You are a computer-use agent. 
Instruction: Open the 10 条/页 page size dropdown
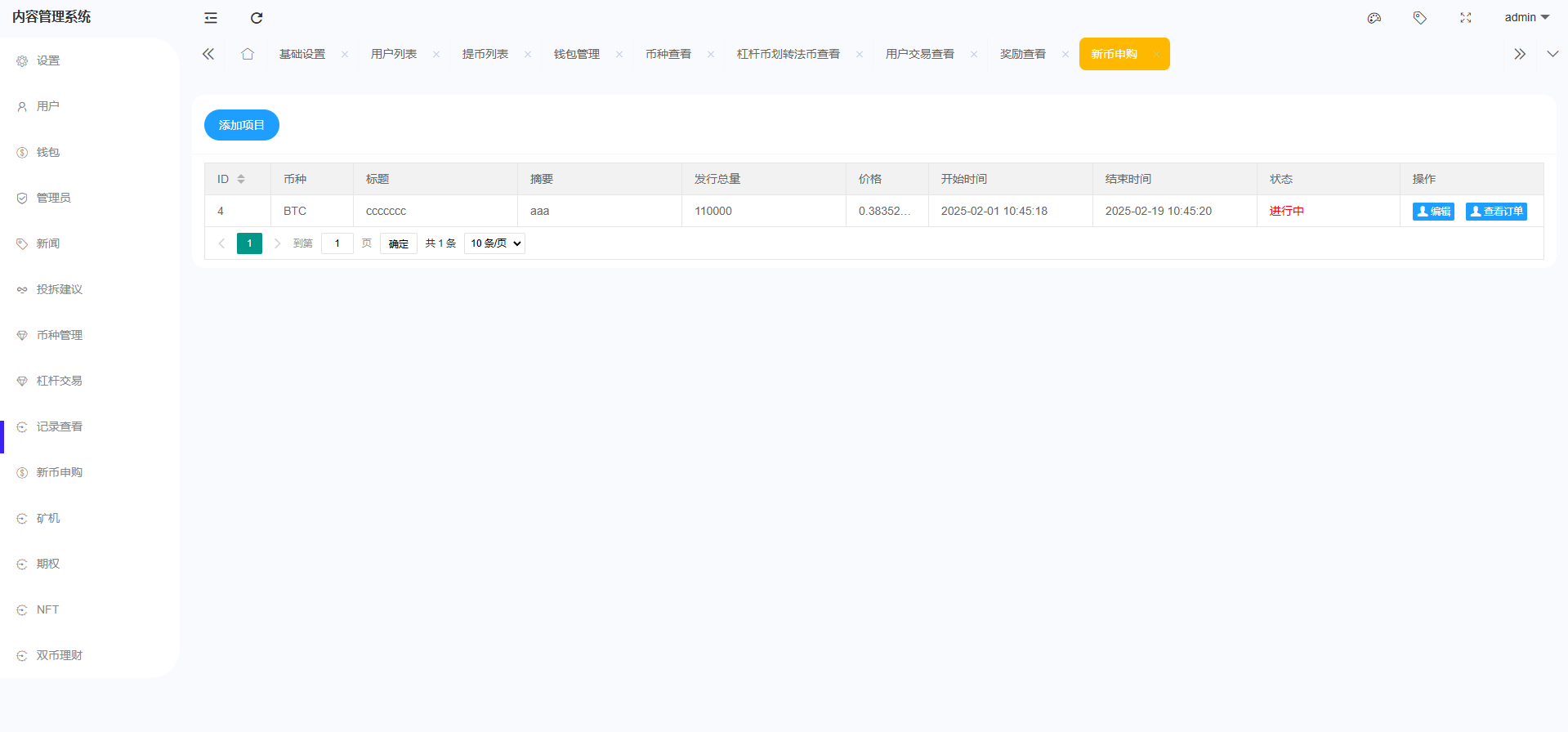click(494, 243)
